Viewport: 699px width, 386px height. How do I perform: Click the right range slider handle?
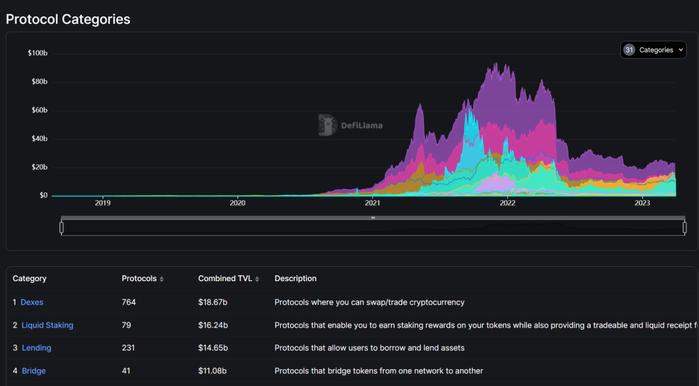point(684,228)
